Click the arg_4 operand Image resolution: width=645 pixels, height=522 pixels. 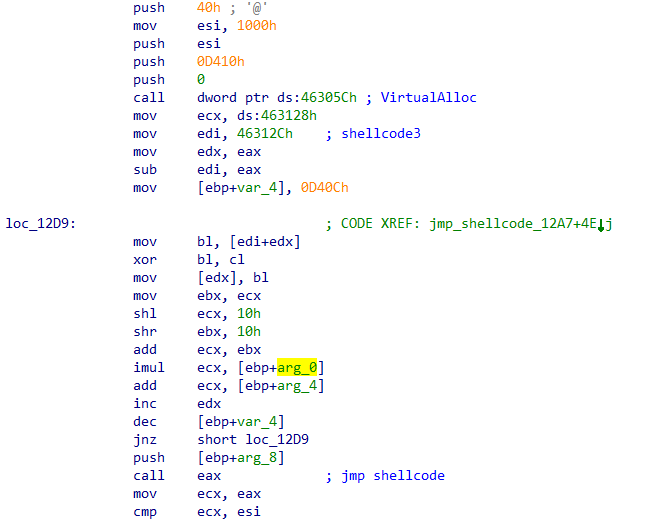point(297,386)
